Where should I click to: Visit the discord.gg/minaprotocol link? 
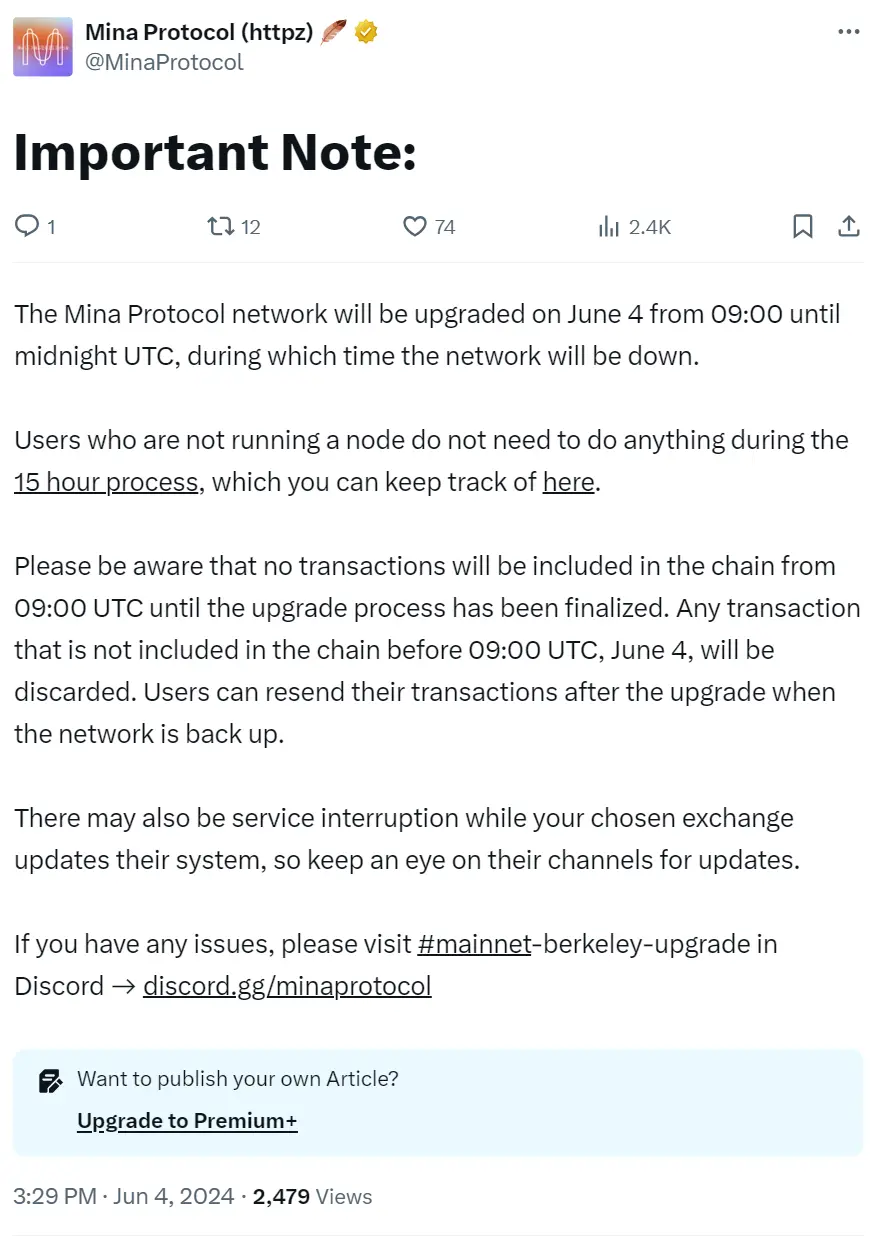[x=287, y=986]
